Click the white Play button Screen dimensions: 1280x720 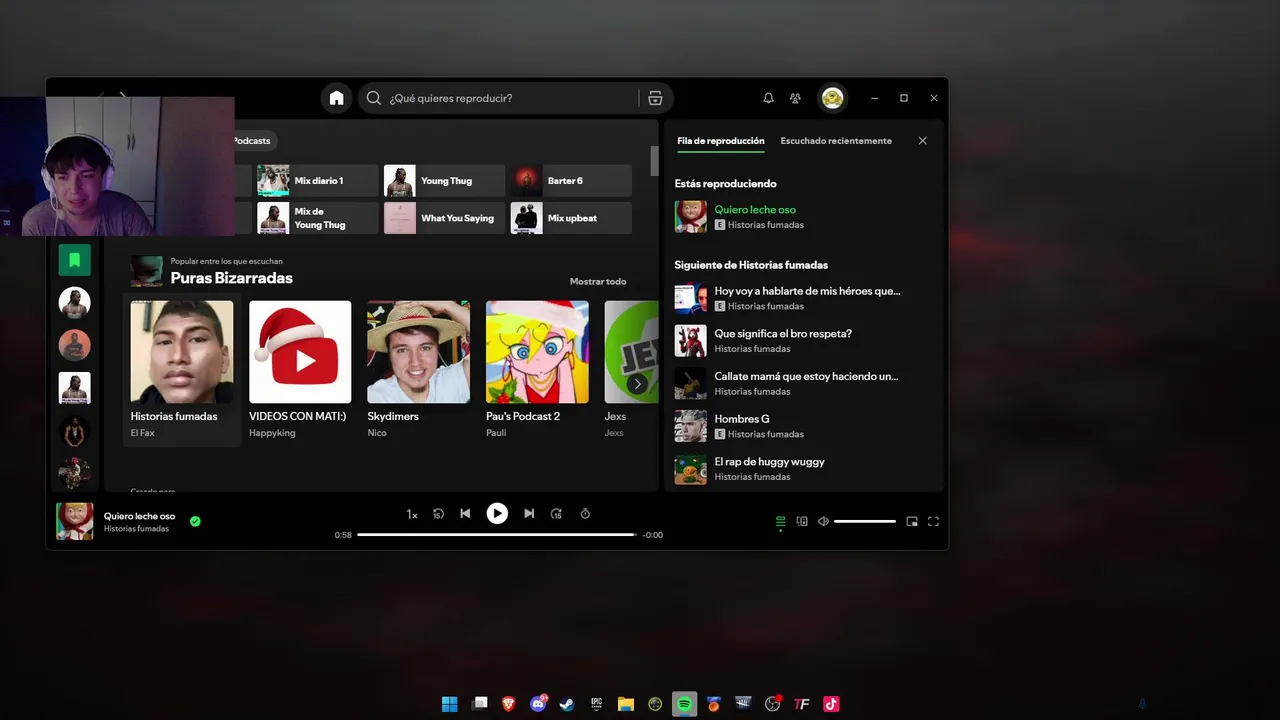(x=497, y=514)
